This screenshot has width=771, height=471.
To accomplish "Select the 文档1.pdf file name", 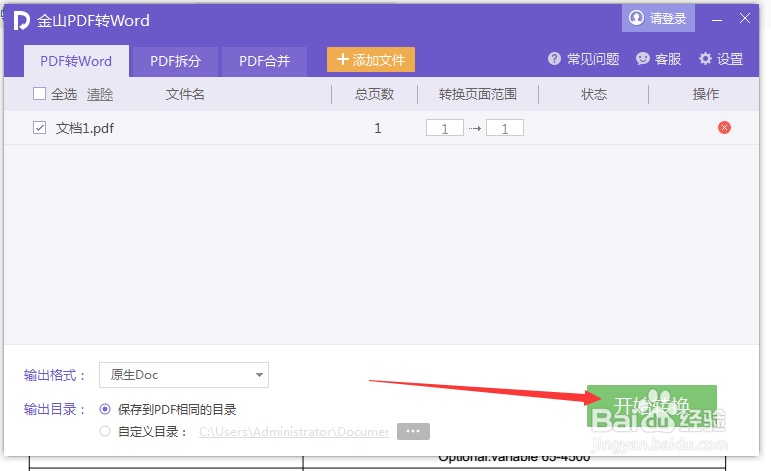I will [x=85, y=128].
